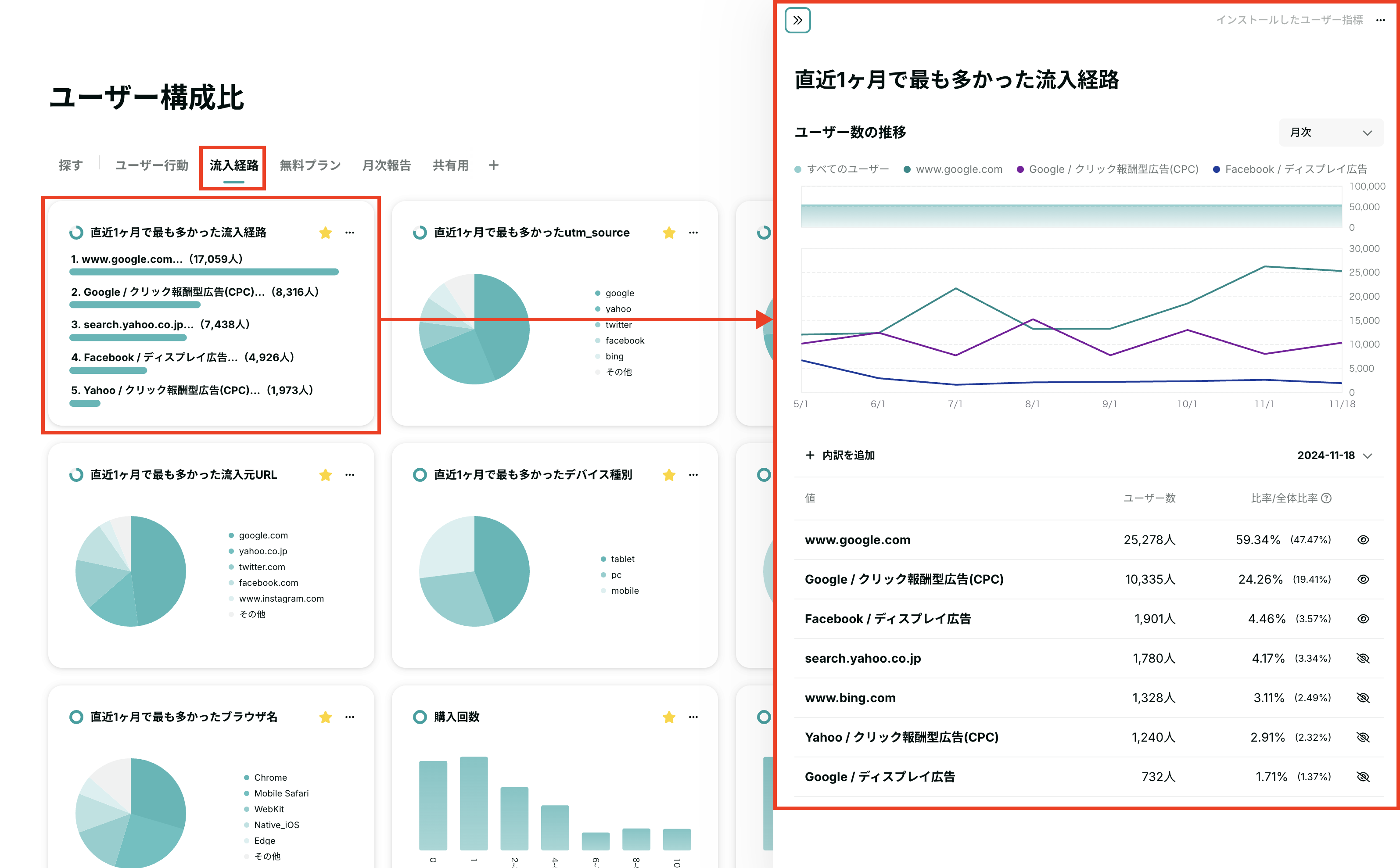
Task: Select the 流入経路 tab
Action: pos(233,165)
